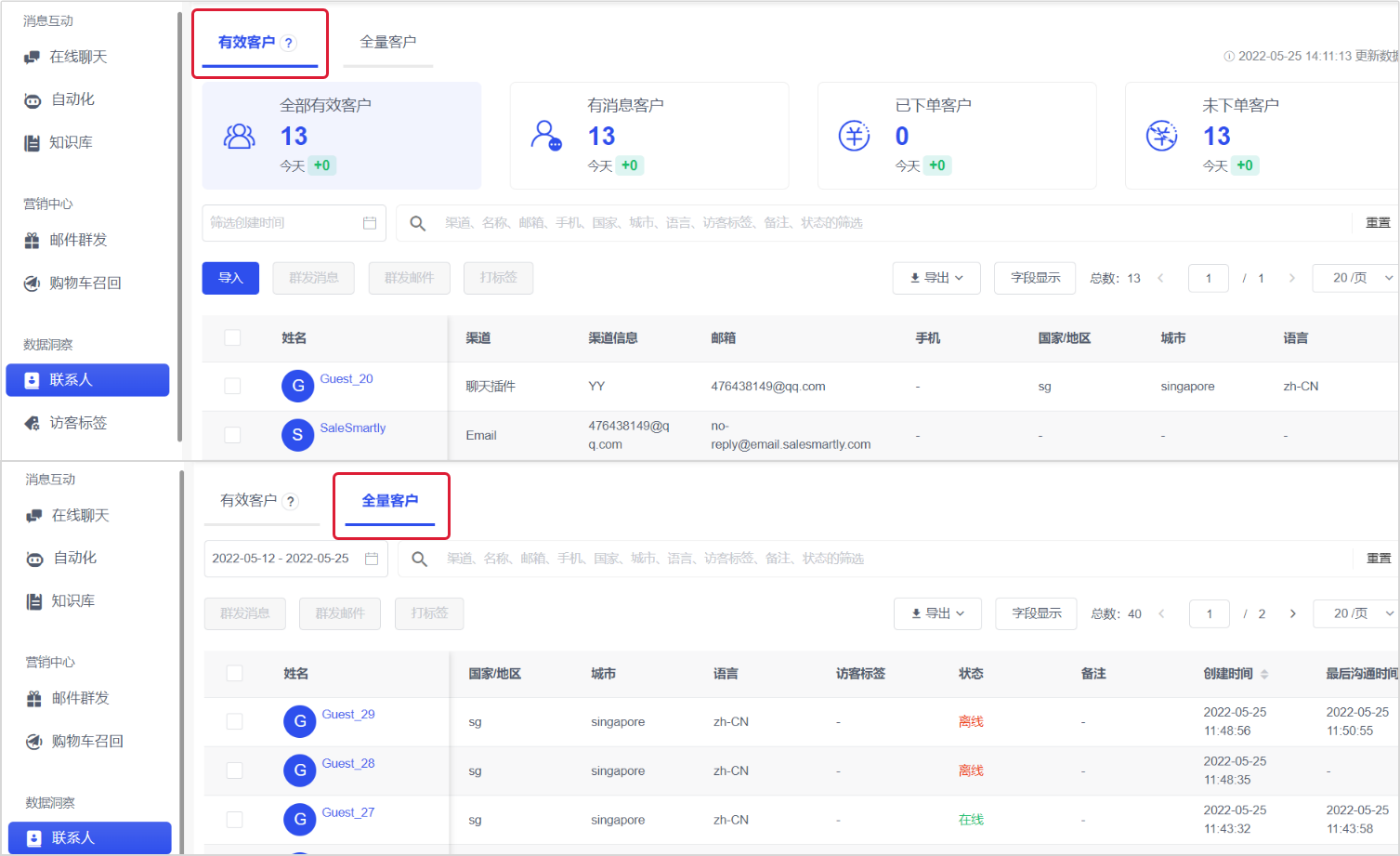Click the G avatar of Guest_27

300,820
